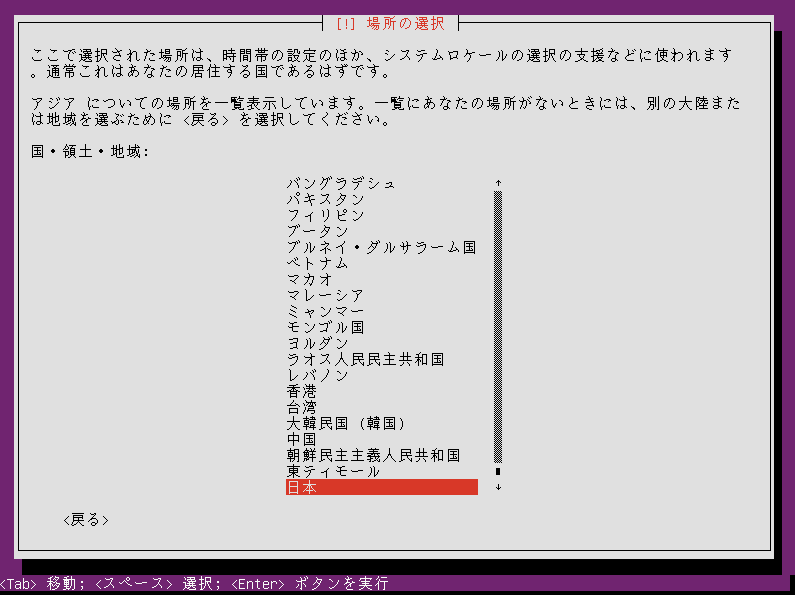Screen dimensions: 795x595
Task: Pick バングラデシュ at the list top
Action: click(382, 183)
